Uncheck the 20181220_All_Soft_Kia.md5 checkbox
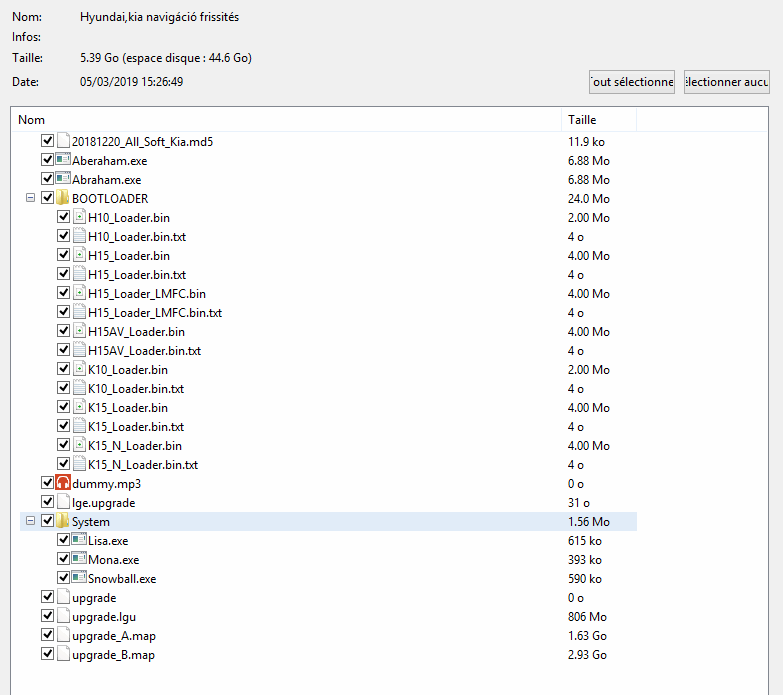Image resolution: width=783 pixels, height=695 pixels. [48, 142]
